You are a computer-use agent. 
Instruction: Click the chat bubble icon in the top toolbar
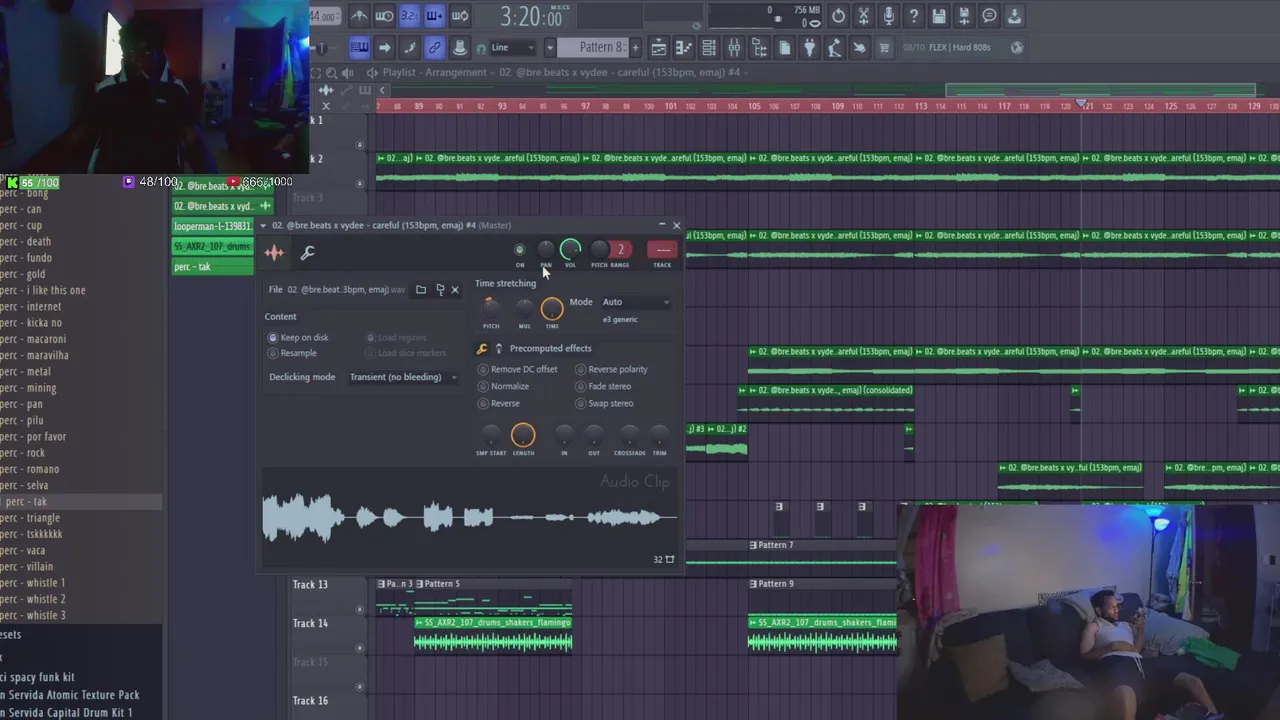point(989,16)
